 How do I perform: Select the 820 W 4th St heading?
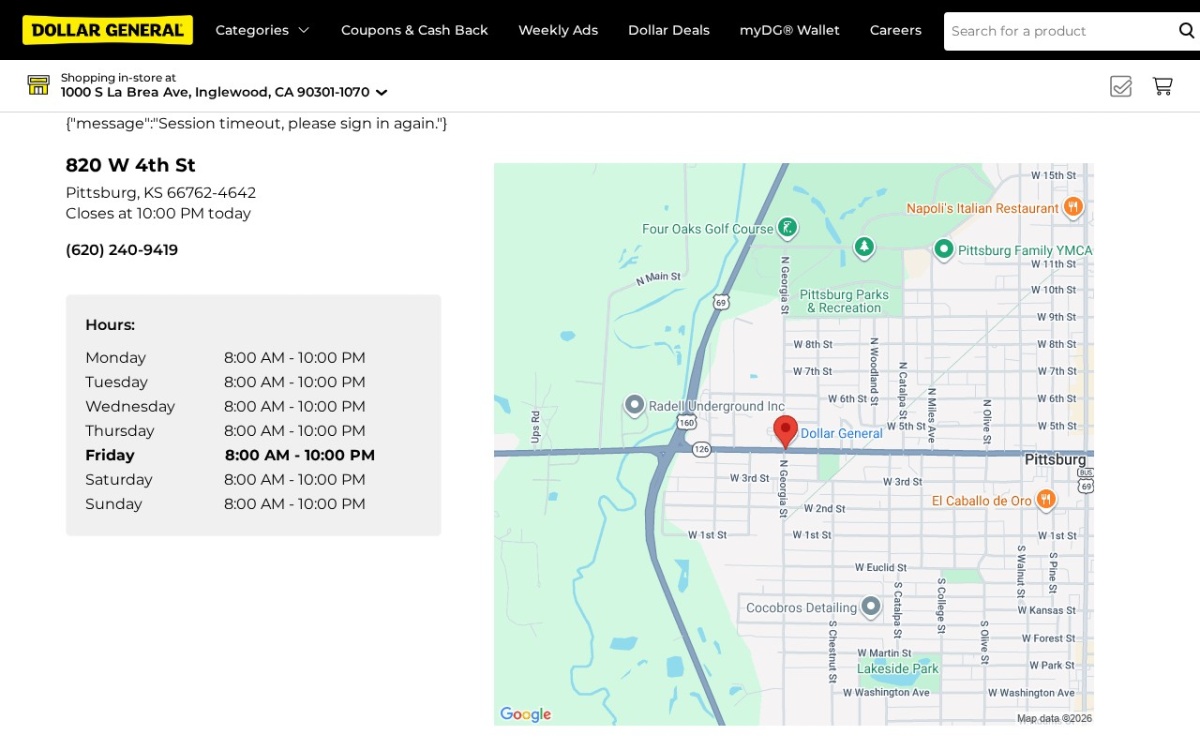(131, 165)
